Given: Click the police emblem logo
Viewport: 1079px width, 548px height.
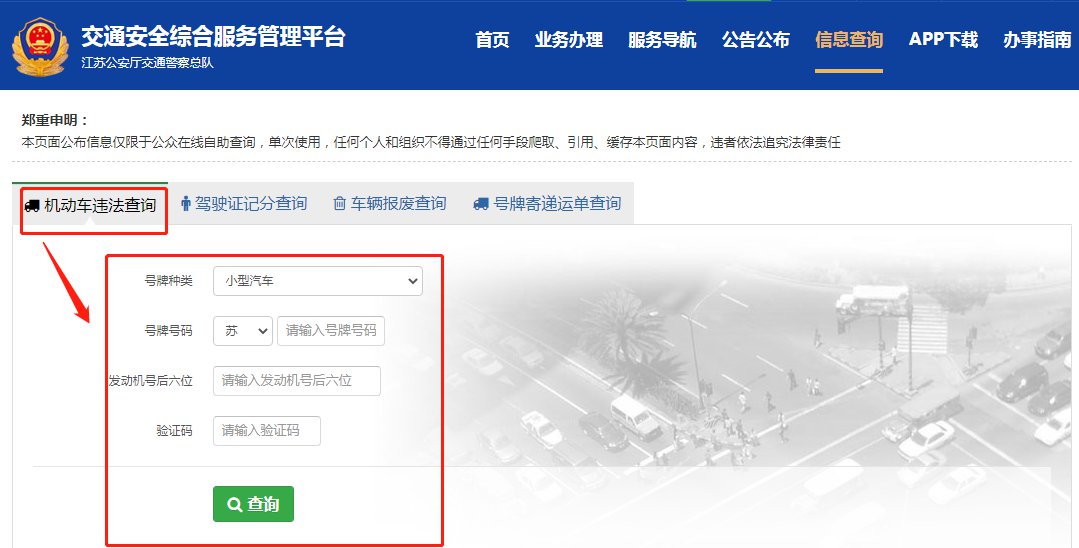Looking at the screenshot, I should click(41, 46).
